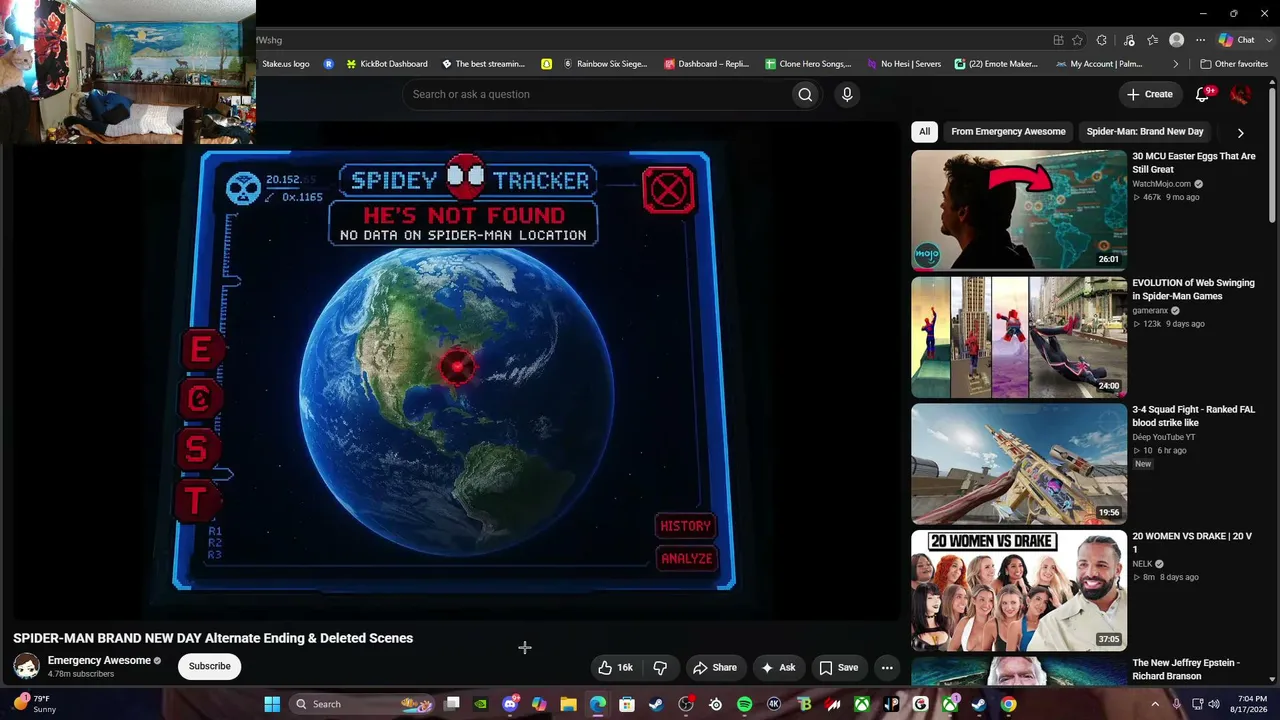Click the WatchMojo.com channel name
1280x720 pixels.
(1161, 184)
